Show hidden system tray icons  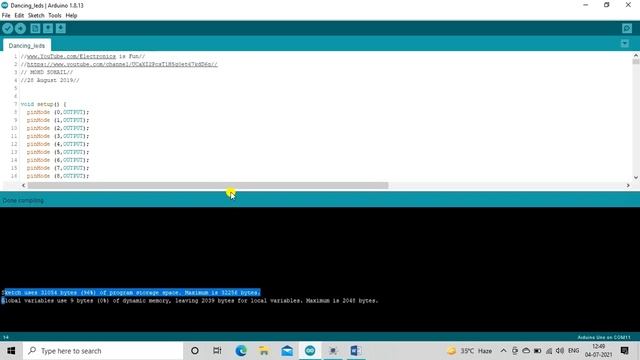point(503,351)
